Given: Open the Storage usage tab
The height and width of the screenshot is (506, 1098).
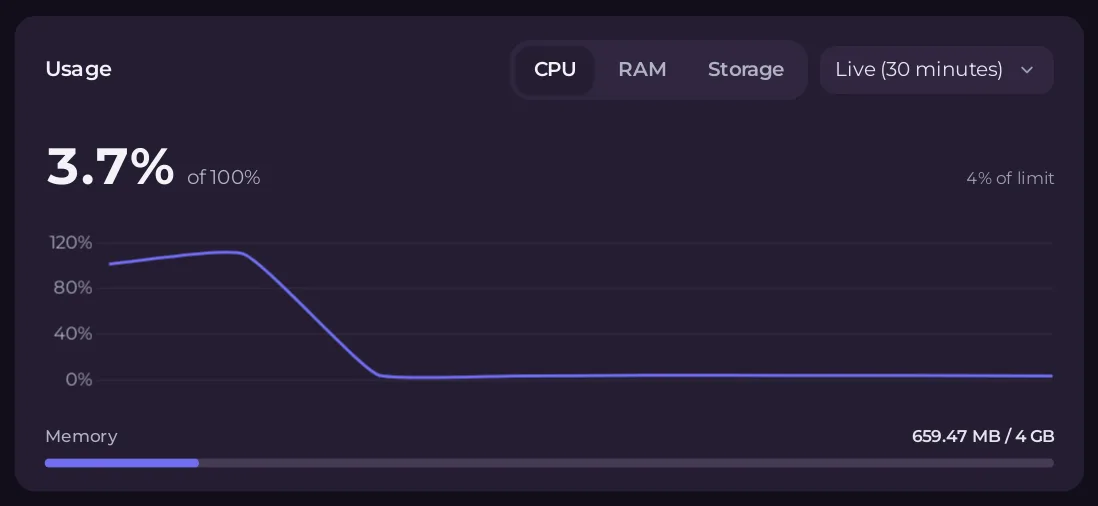Looking at the screenshot, I should (746, 70).
